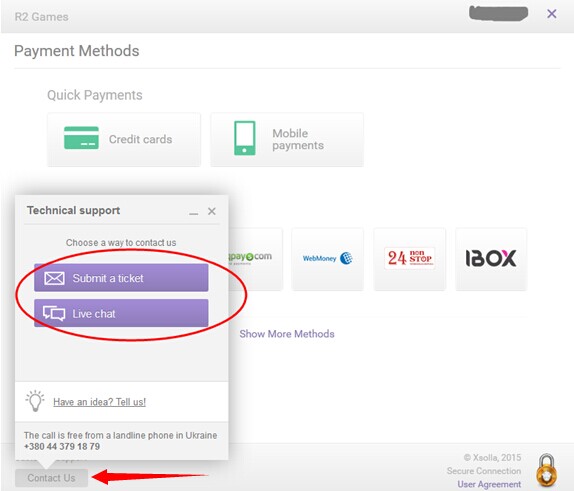Screen dimensions: 574x491
Task: Pick the 24 non stop payment option
Action: pyautogui.click(x=410, y=259)
